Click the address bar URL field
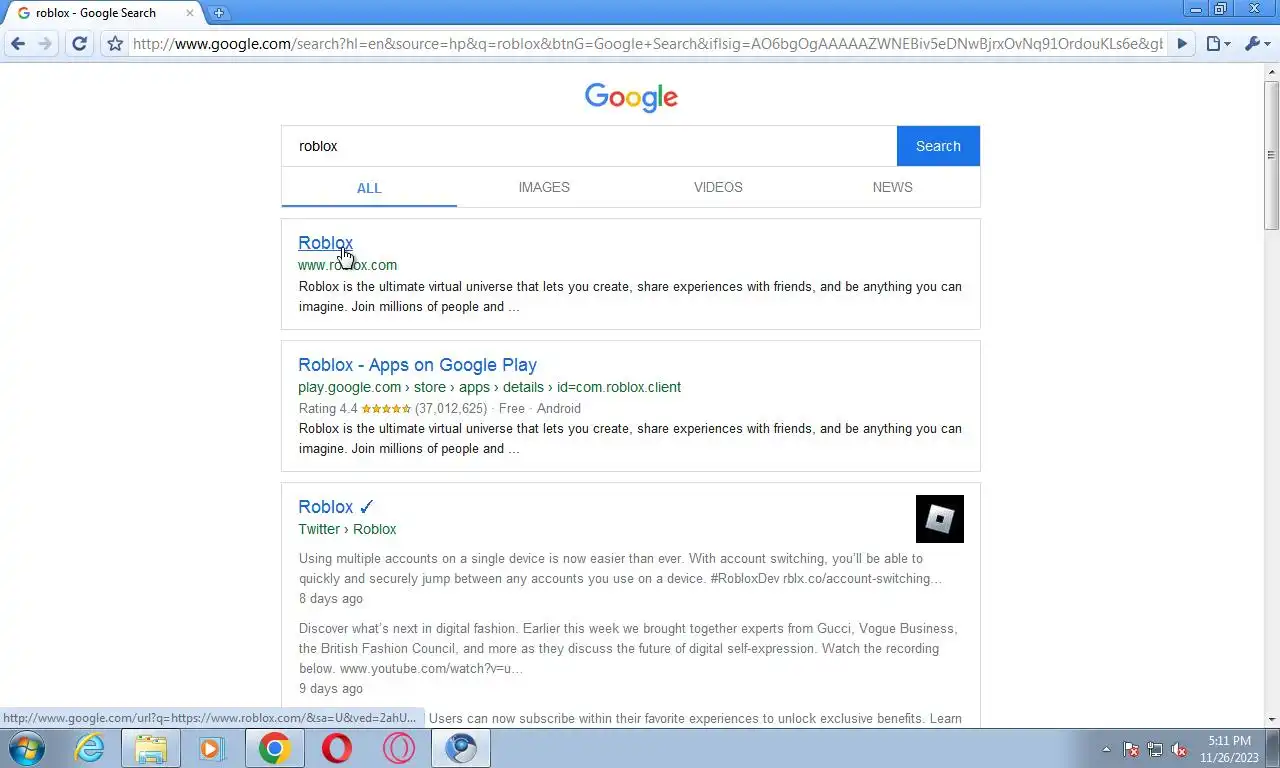Viewport: 1280px width, 768px height. click(648, 44)
